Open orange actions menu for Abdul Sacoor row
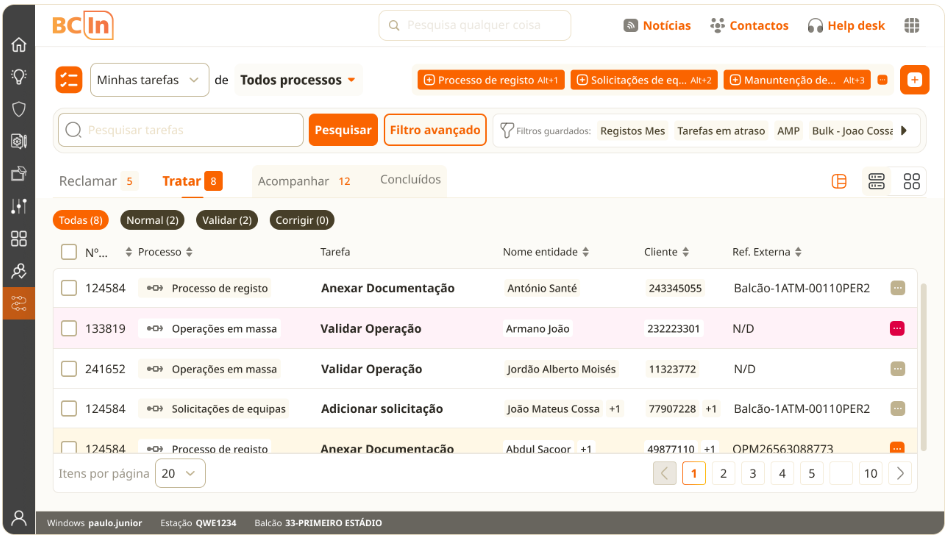This screenshot has height=536, width=947. tap(897, 448)
